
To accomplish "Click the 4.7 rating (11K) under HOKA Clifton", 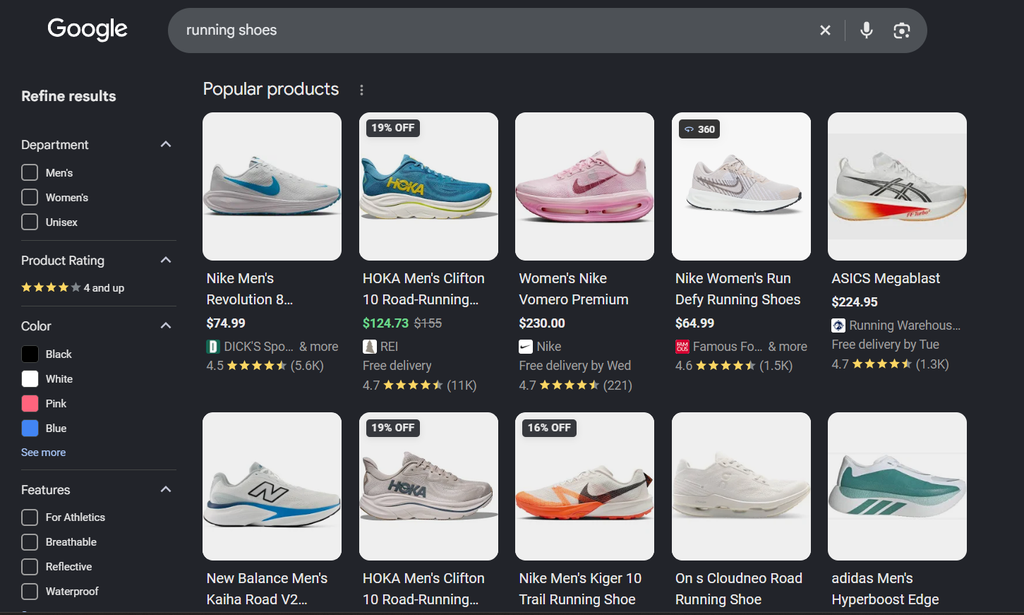I will (419, 385).
